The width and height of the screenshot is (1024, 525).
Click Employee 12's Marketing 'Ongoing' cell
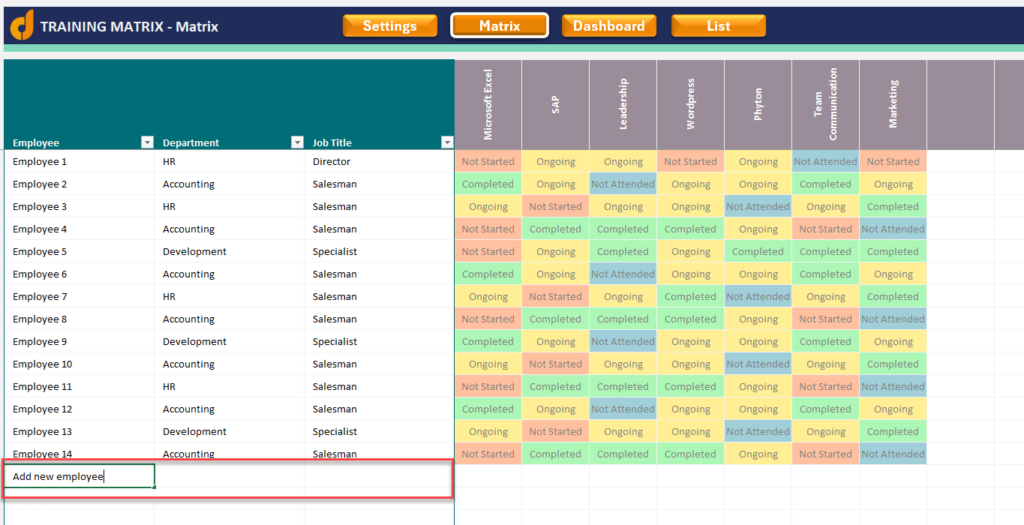(893, 409)
